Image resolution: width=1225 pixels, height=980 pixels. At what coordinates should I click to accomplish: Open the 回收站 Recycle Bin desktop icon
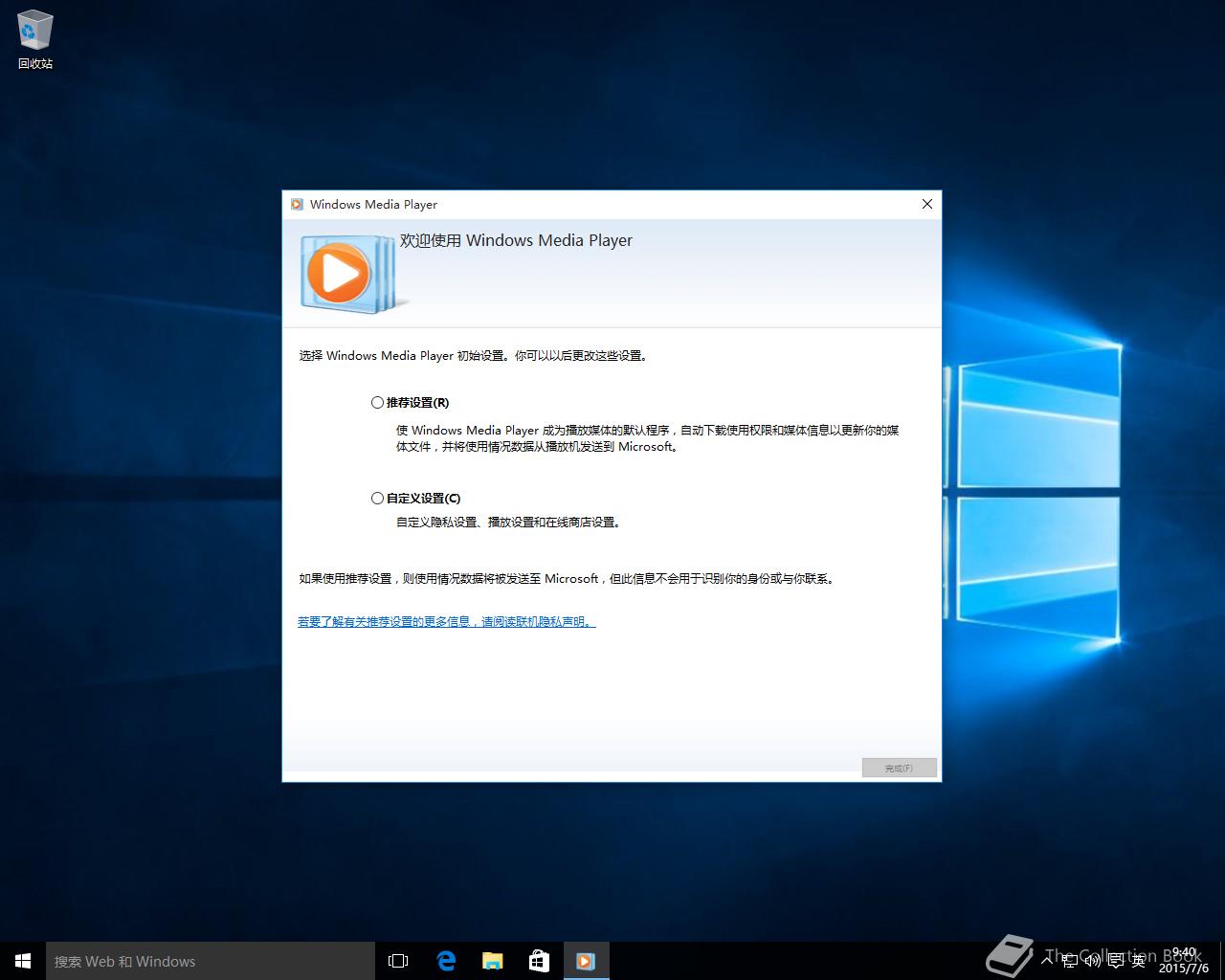[x=35, y=39]
